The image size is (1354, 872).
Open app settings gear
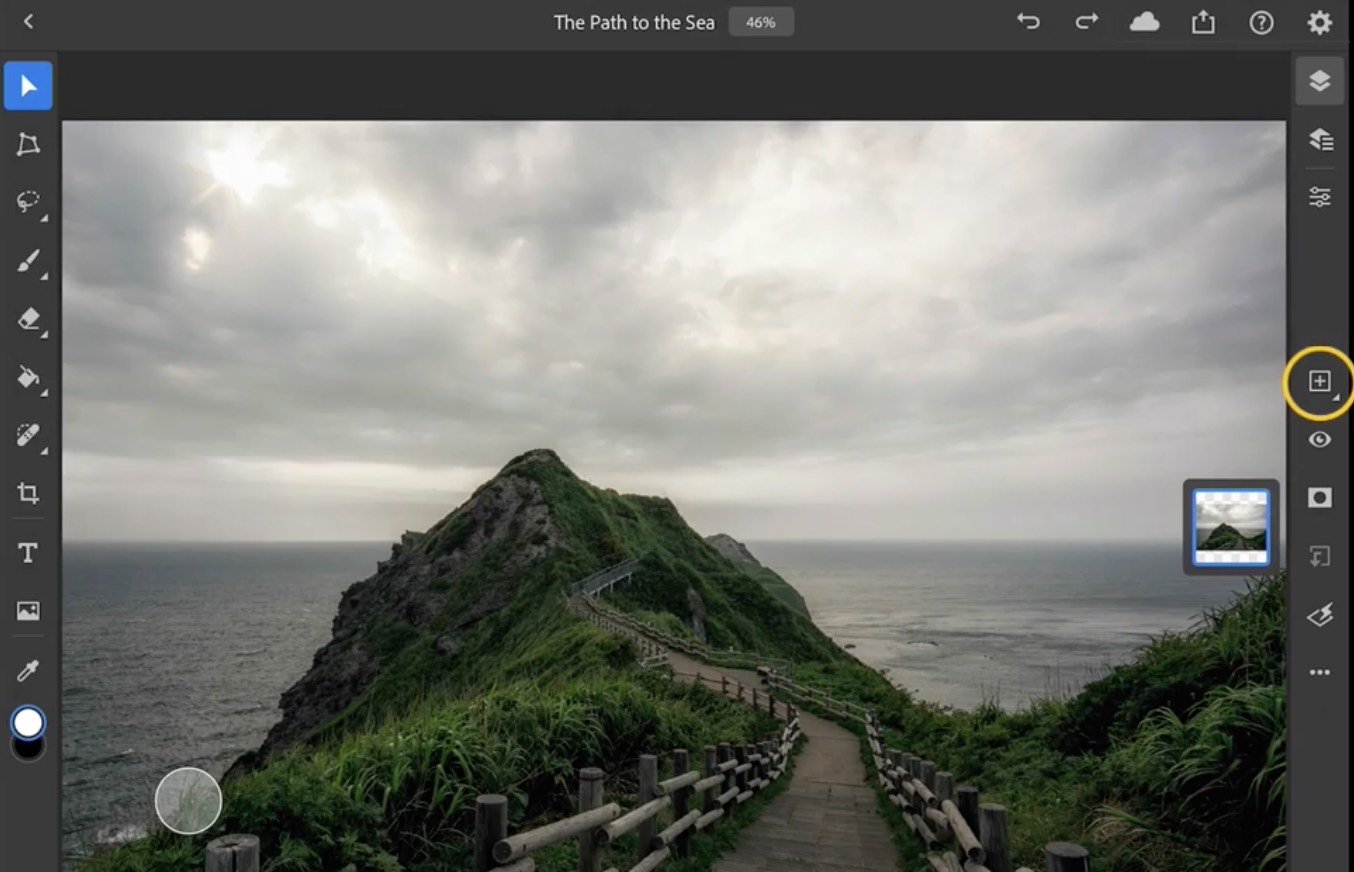1320,22
